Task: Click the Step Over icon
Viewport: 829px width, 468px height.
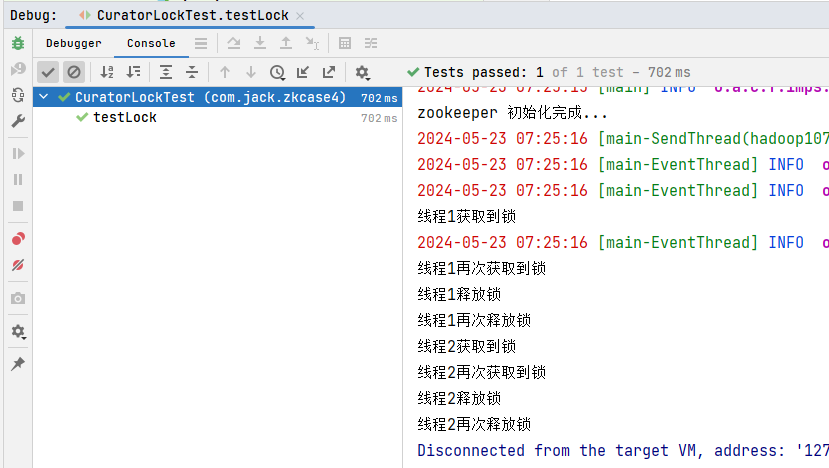Action: pyautogui.click(x=234, y=43)
